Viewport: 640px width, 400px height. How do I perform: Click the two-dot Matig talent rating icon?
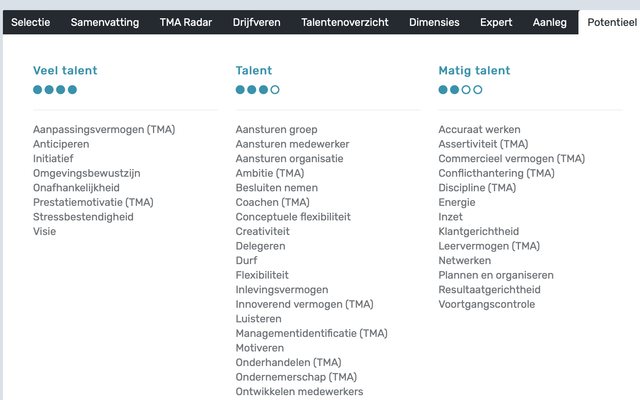tap(460, 89)
